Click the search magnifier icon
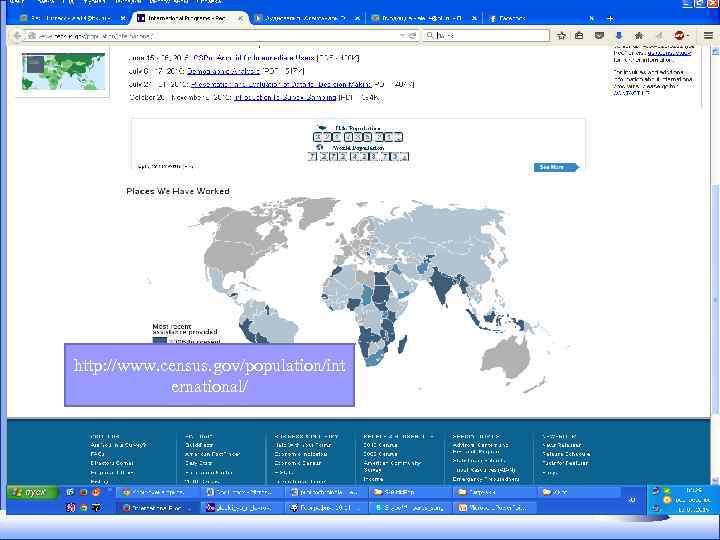This screenshot has width=720, height=540. [x=430, y=35]
